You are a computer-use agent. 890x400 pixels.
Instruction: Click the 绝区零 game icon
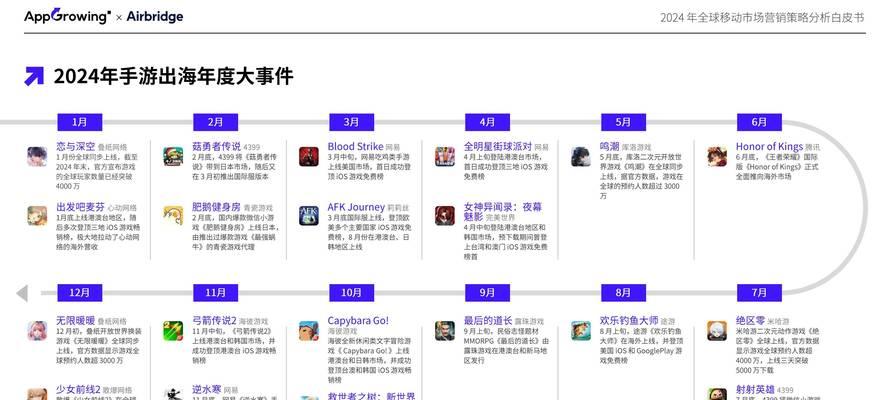(x=717, y=331)
